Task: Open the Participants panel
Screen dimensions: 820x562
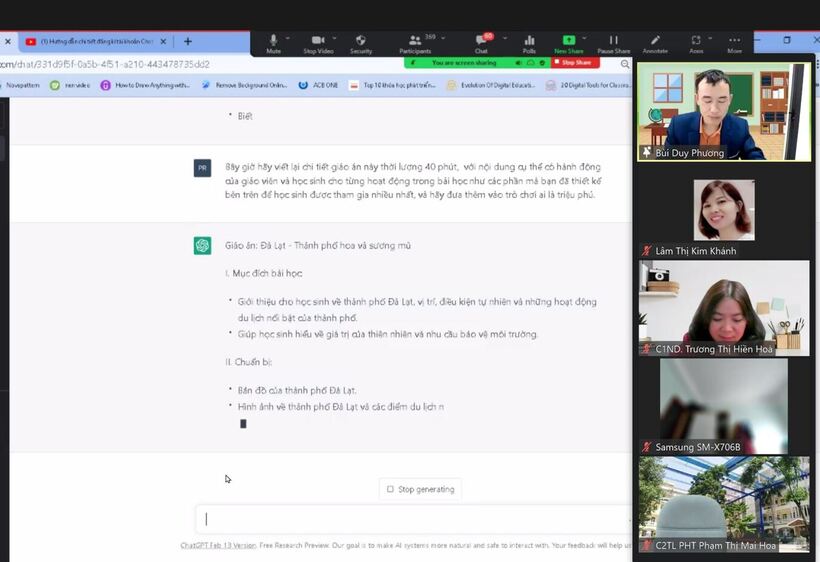Action: pyautogui.click(x=414, y=41)
